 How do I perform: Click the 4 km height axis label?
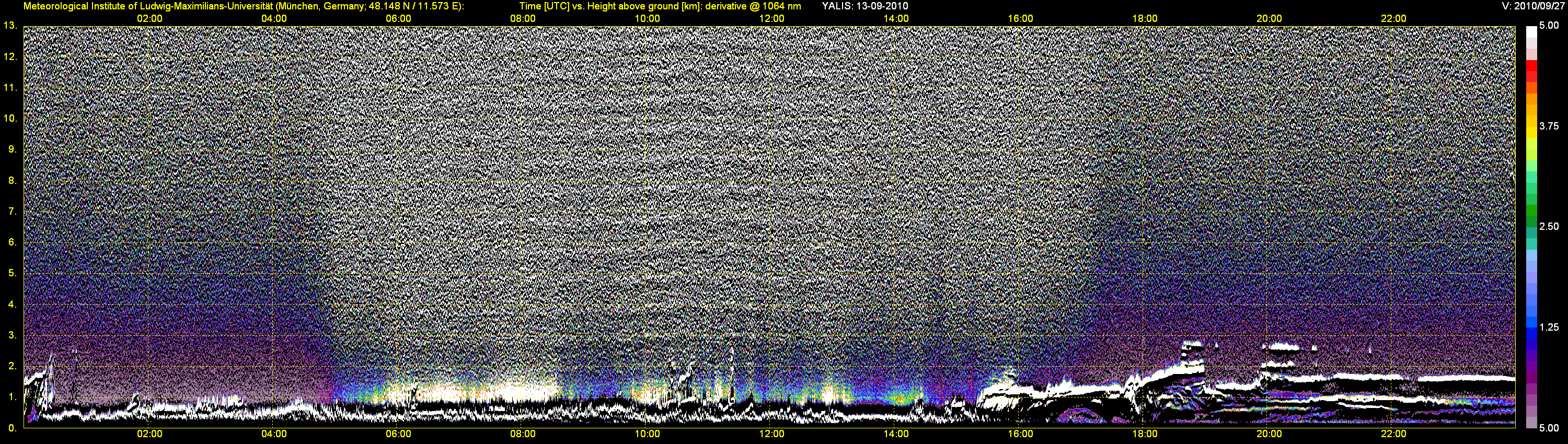pos(12,304)
